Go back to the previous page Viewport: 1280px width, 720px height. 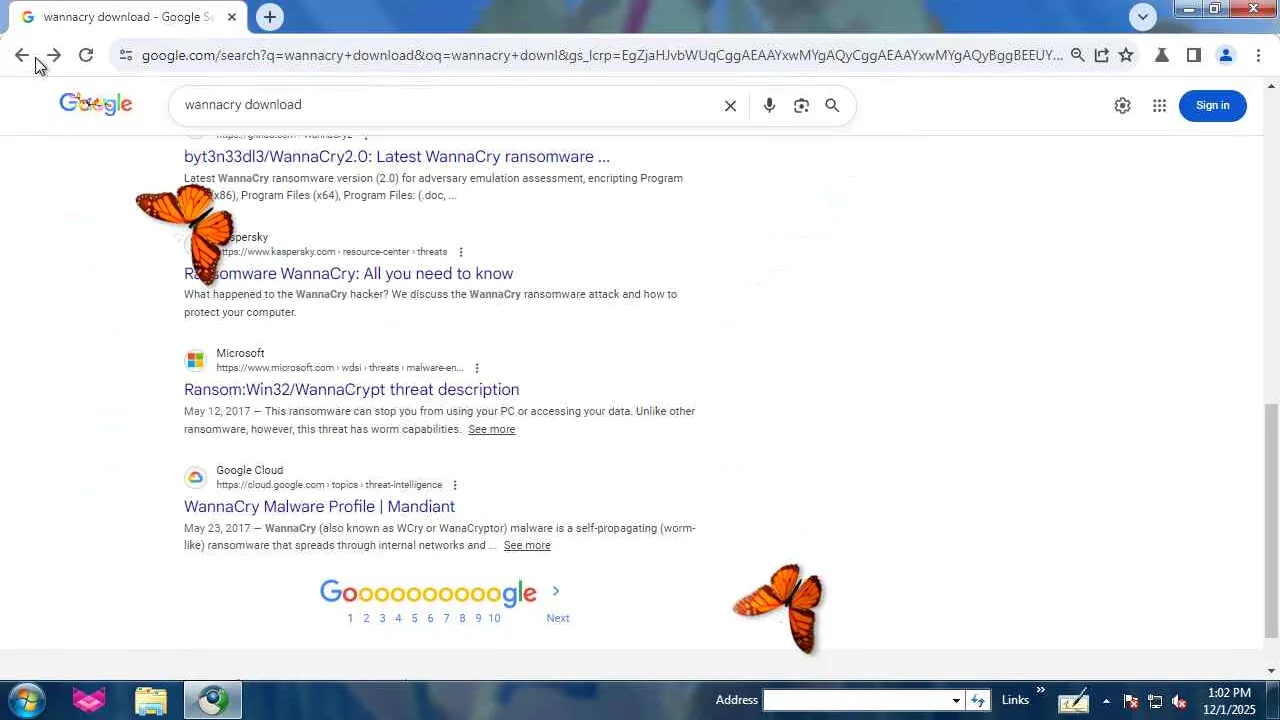(x=22, y=56)
